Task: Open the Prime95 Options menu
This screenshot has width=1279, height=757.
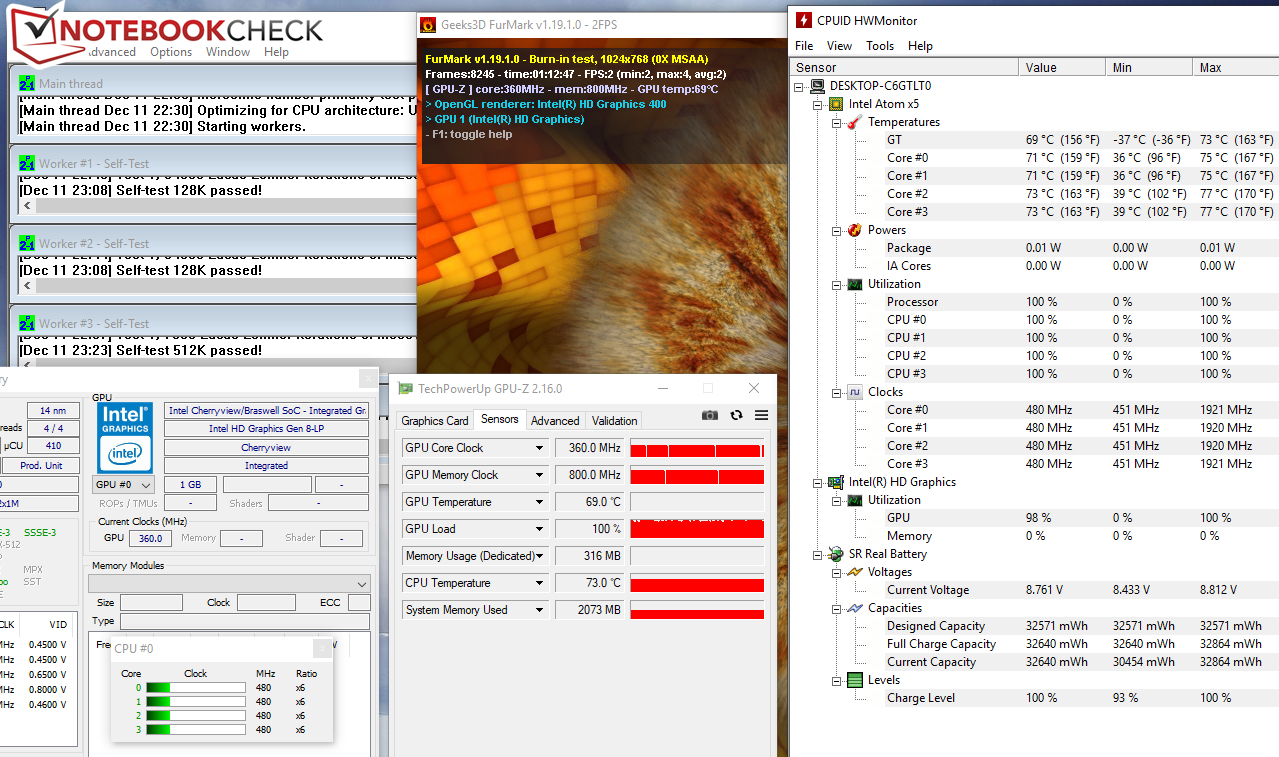Action: click(x=171, y=52)
